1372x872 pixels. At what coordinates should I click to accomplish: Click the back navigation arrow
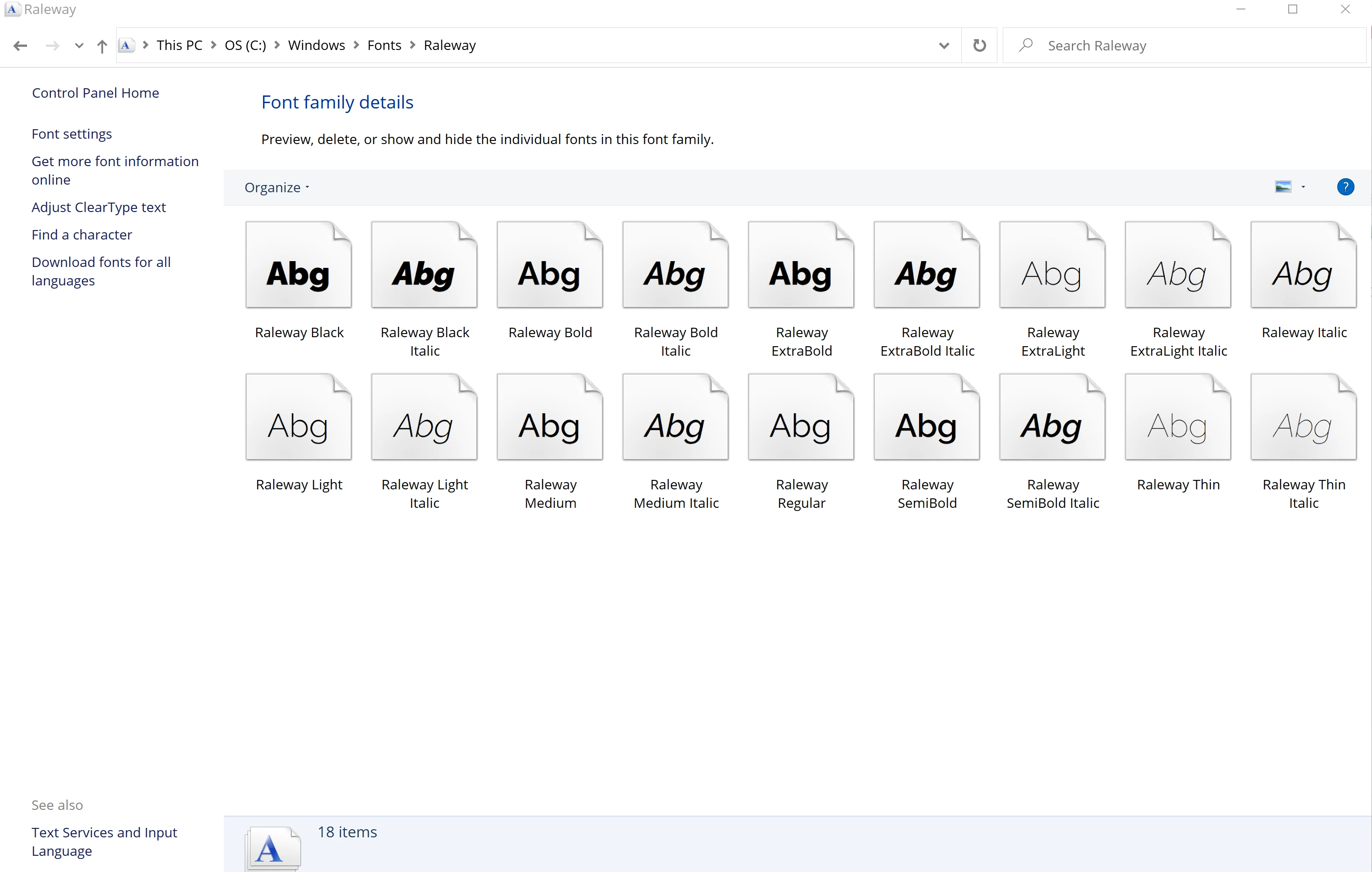point(21,45)
